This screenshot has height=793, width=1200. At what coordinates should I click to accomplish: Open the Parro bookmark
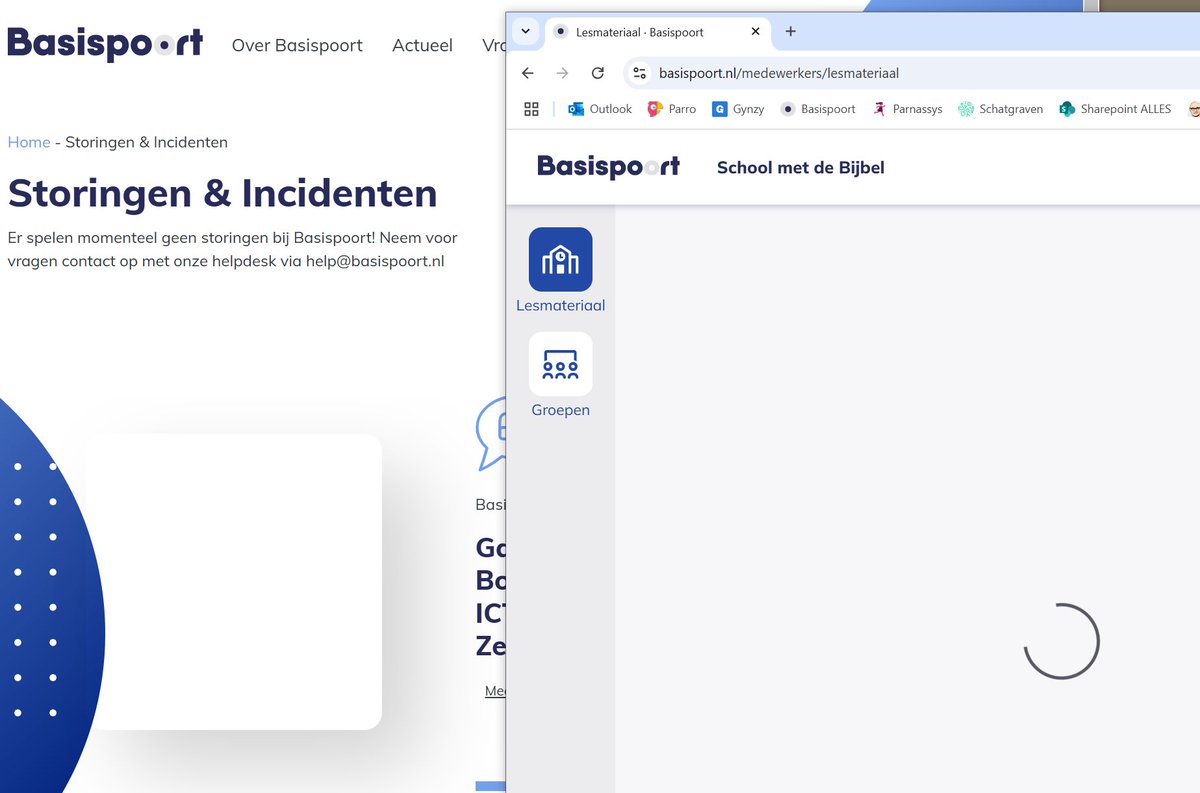672,109
